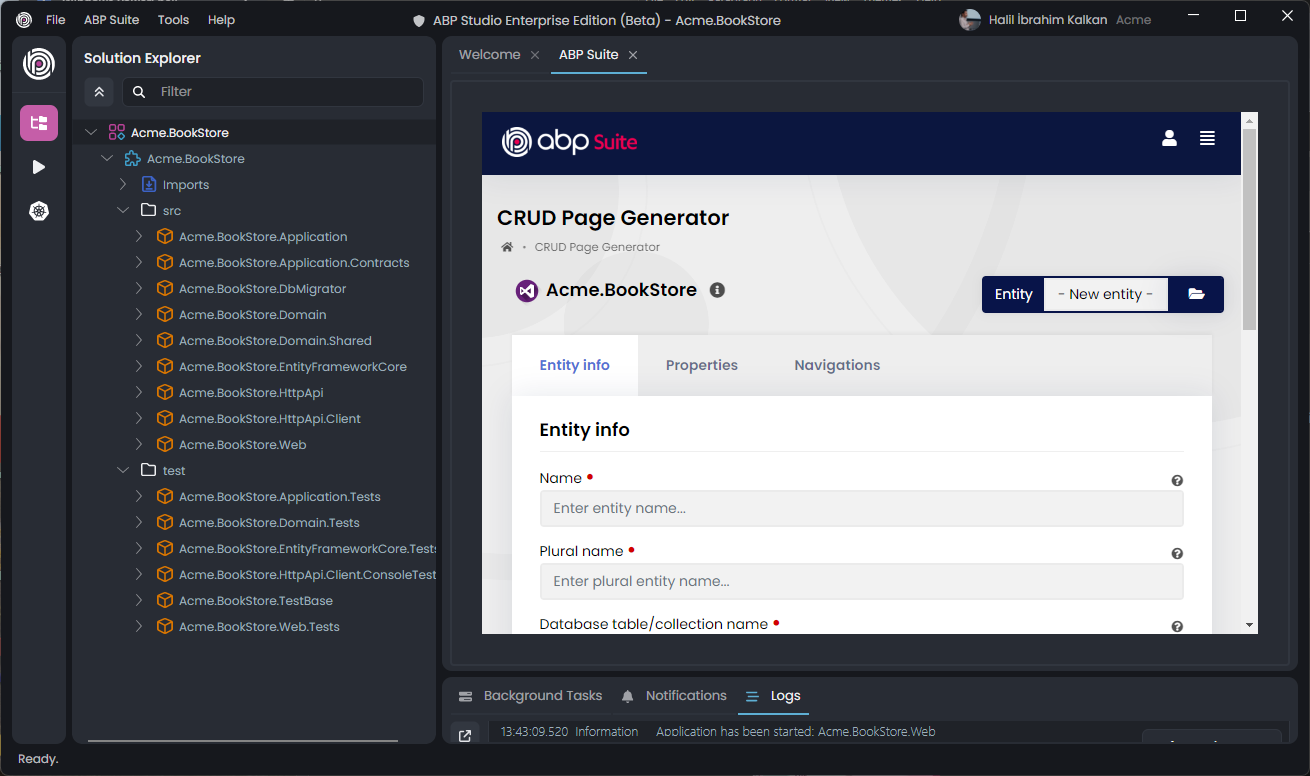Viewport: 1310px width, 776px height.
Task: Expand the Acme.BookStore.Domain project
Action: [139, 315]
